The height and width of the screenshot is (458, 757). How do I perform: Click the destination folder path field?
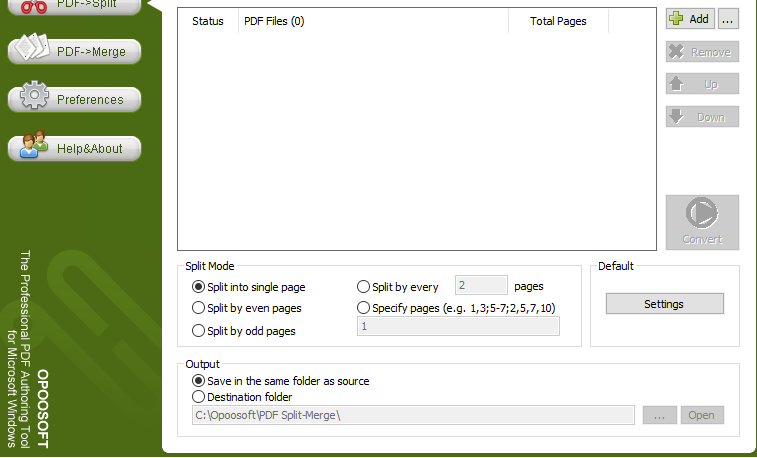point(413,415)
